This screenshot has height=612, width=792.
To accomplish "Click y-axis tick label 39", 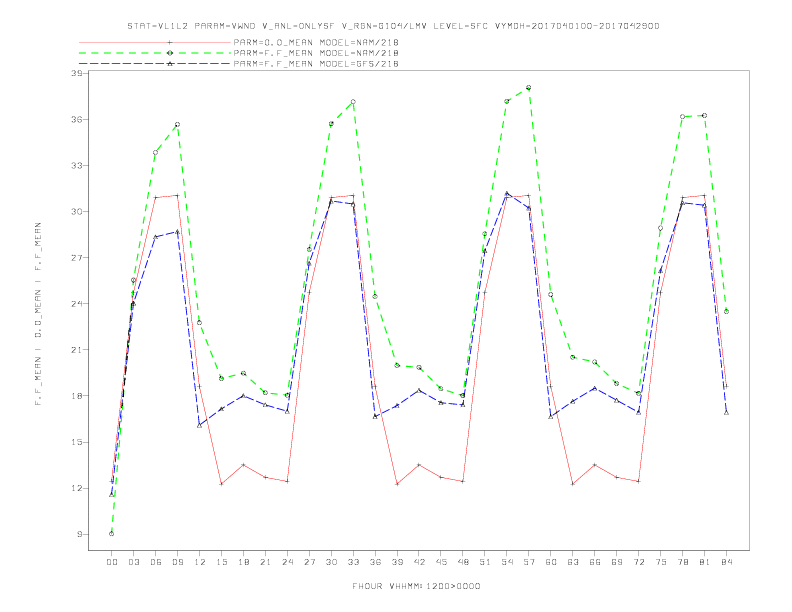I will pyautogui.click(x=77, y=73).
